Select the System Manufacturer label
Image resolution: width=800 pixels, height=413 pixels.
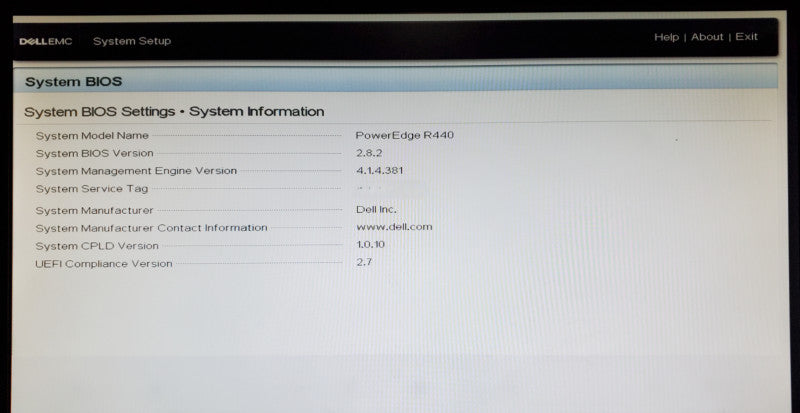point(94,210)
